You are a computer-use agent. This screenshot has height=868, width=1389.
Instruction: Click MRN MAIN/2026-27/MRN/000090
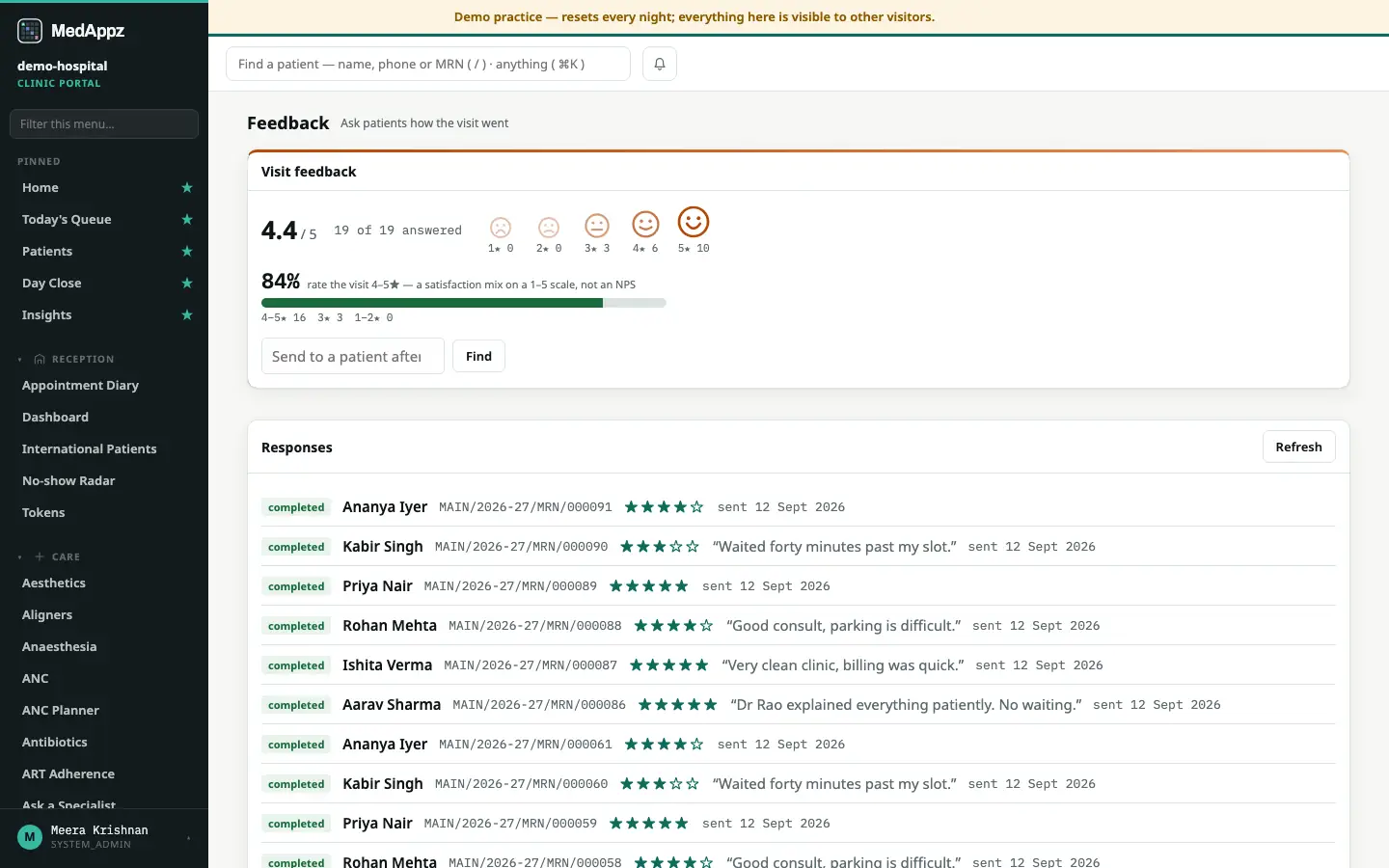(x=521, y=547)
